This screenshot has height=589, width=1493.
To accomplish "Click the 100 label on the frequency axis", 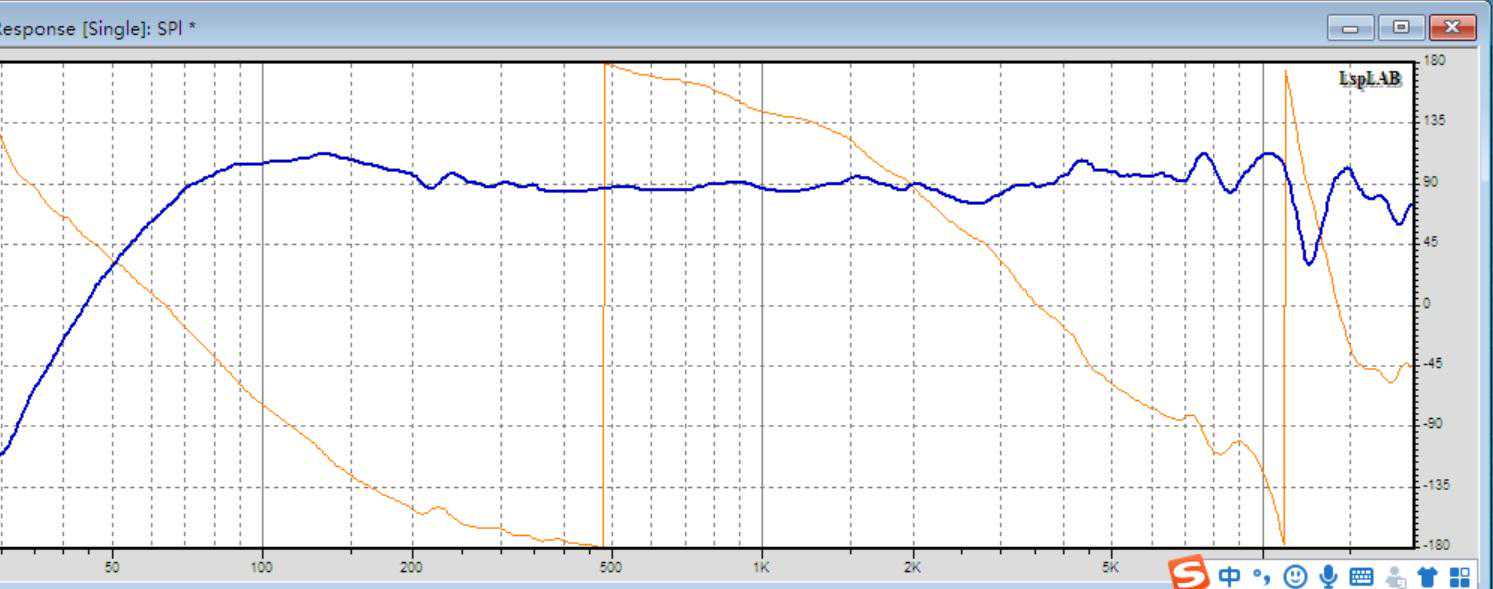I will pos(261,567).
